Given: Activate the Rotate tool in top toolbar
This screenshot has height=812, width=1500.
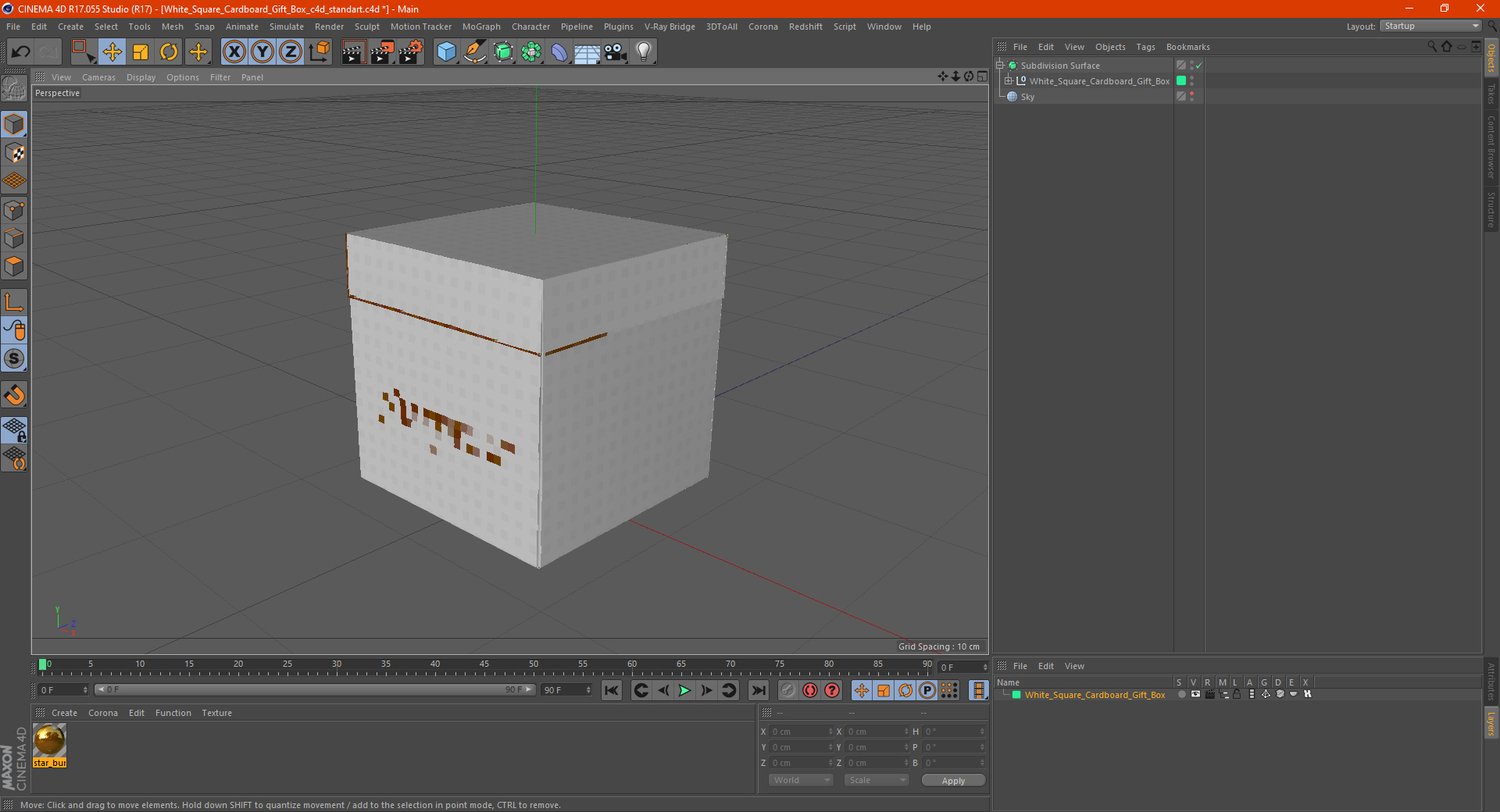Looking at the screenshot, I should (x=169, y=52).
